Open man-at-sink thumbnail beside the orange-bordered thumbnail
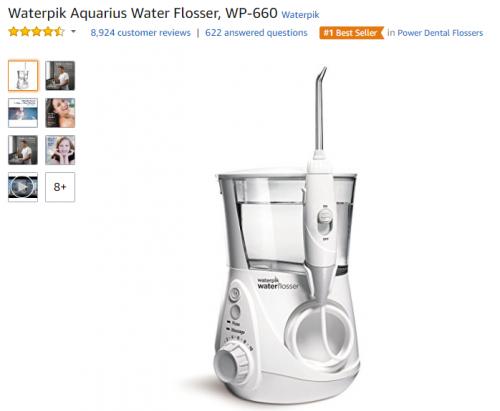Screen dimensions: 500x411 point(60,76)
